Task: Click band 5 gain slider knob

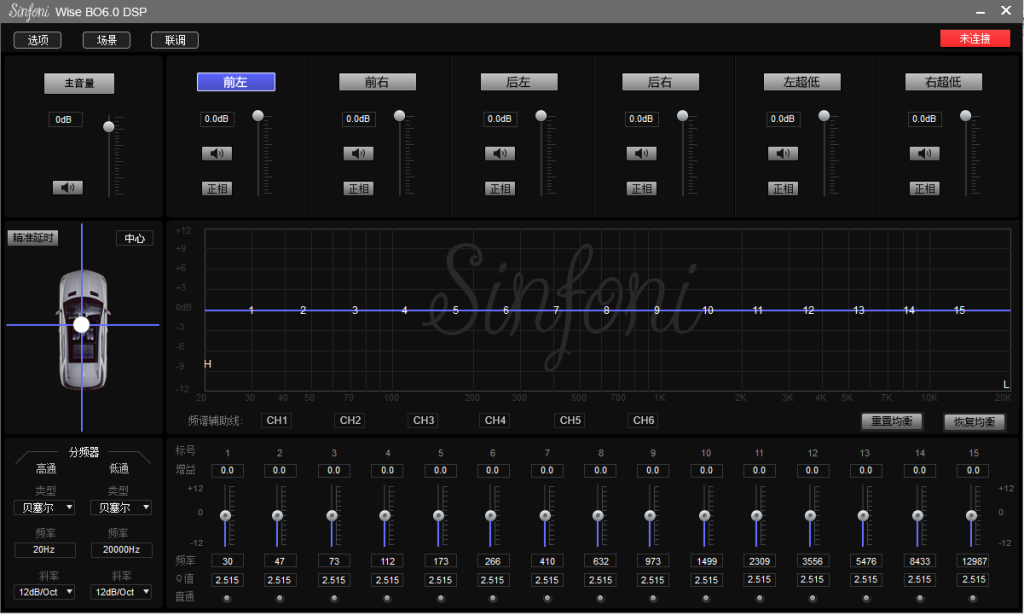Action: tap(439, 516)
